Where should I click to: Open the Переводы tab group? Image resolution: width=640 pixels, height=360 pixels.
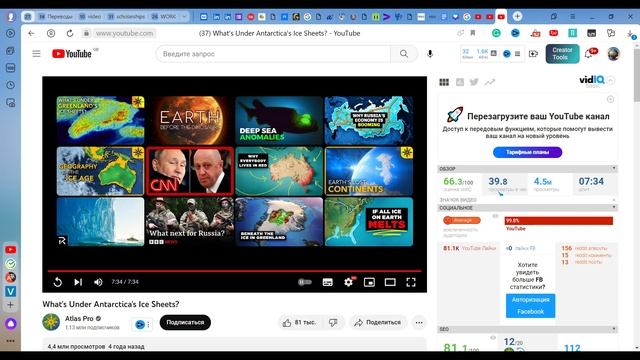tap(56, 16)
